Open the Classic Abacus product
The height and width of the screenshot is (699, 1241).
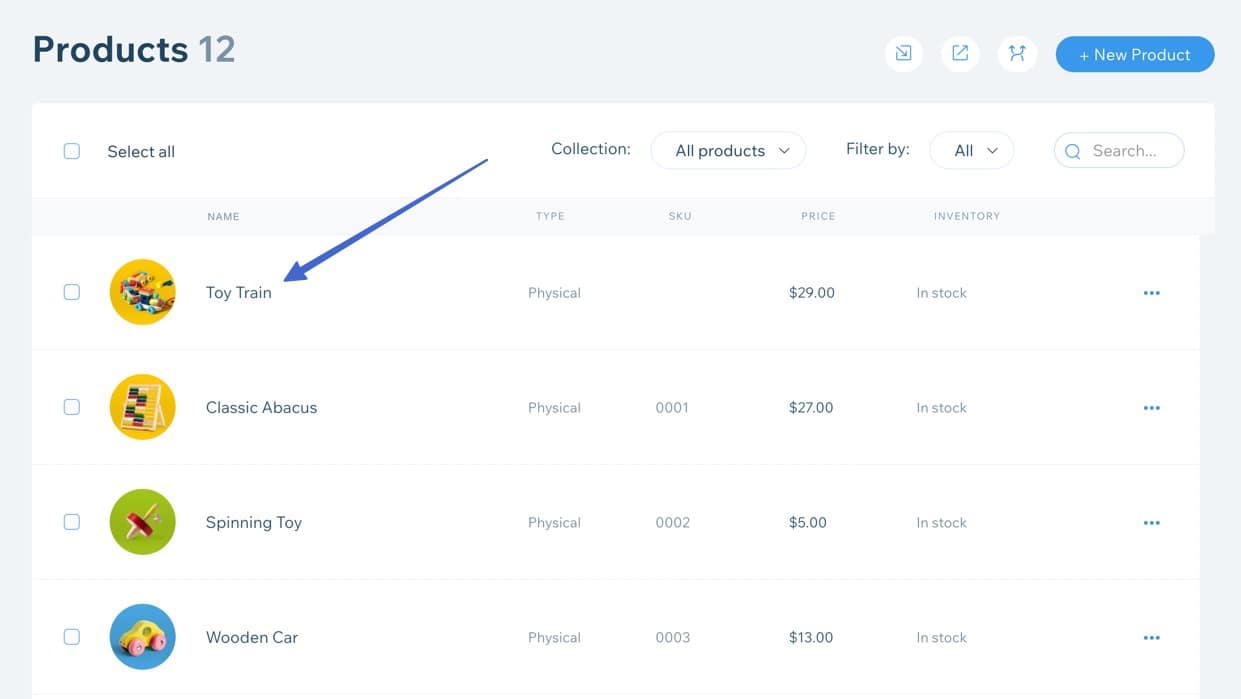click(261, 407)
